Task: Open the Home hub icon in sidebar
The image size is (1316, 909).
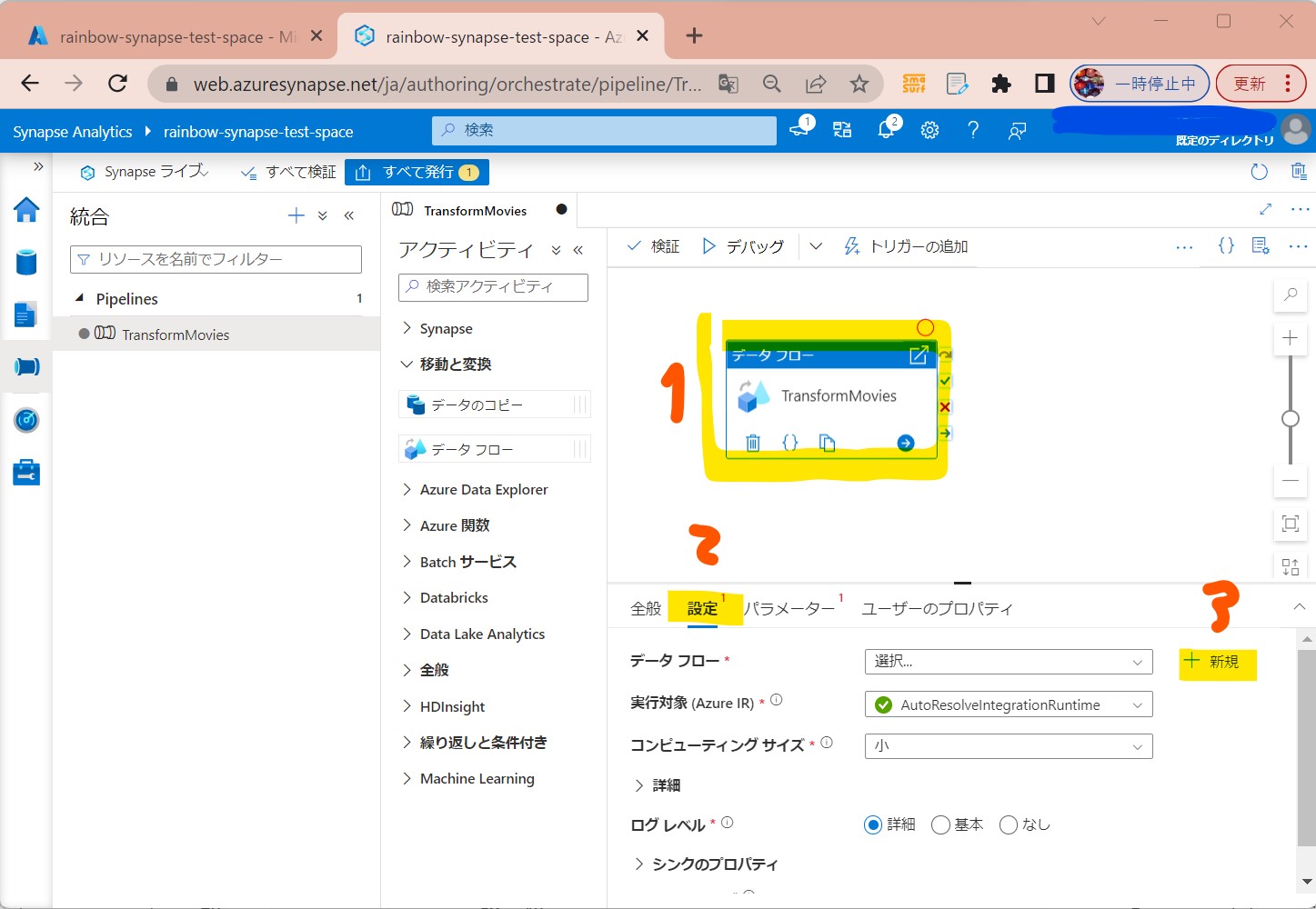Action: pos(26,210)
